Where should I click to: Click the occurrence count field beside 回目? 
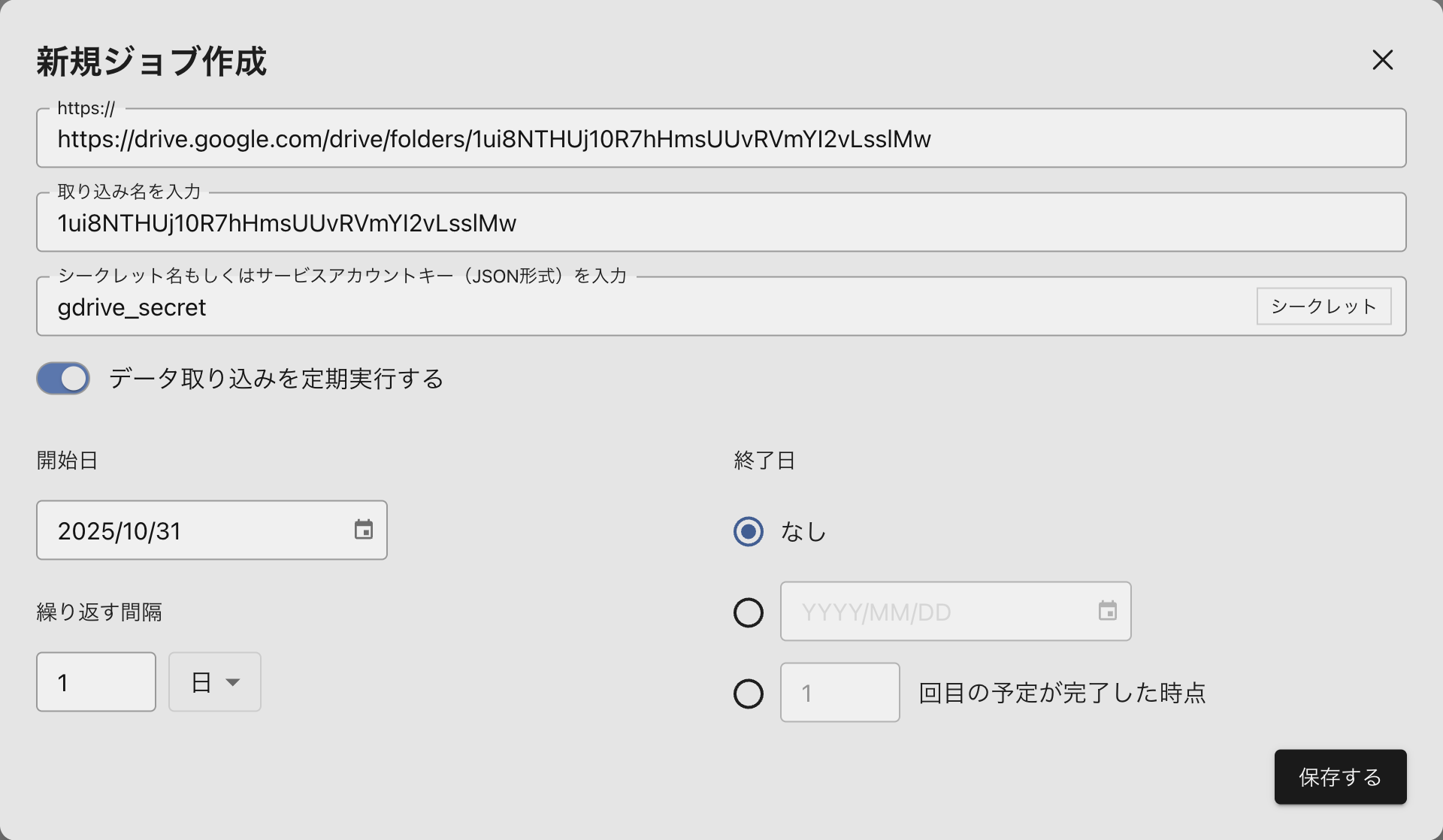[839, 692]
